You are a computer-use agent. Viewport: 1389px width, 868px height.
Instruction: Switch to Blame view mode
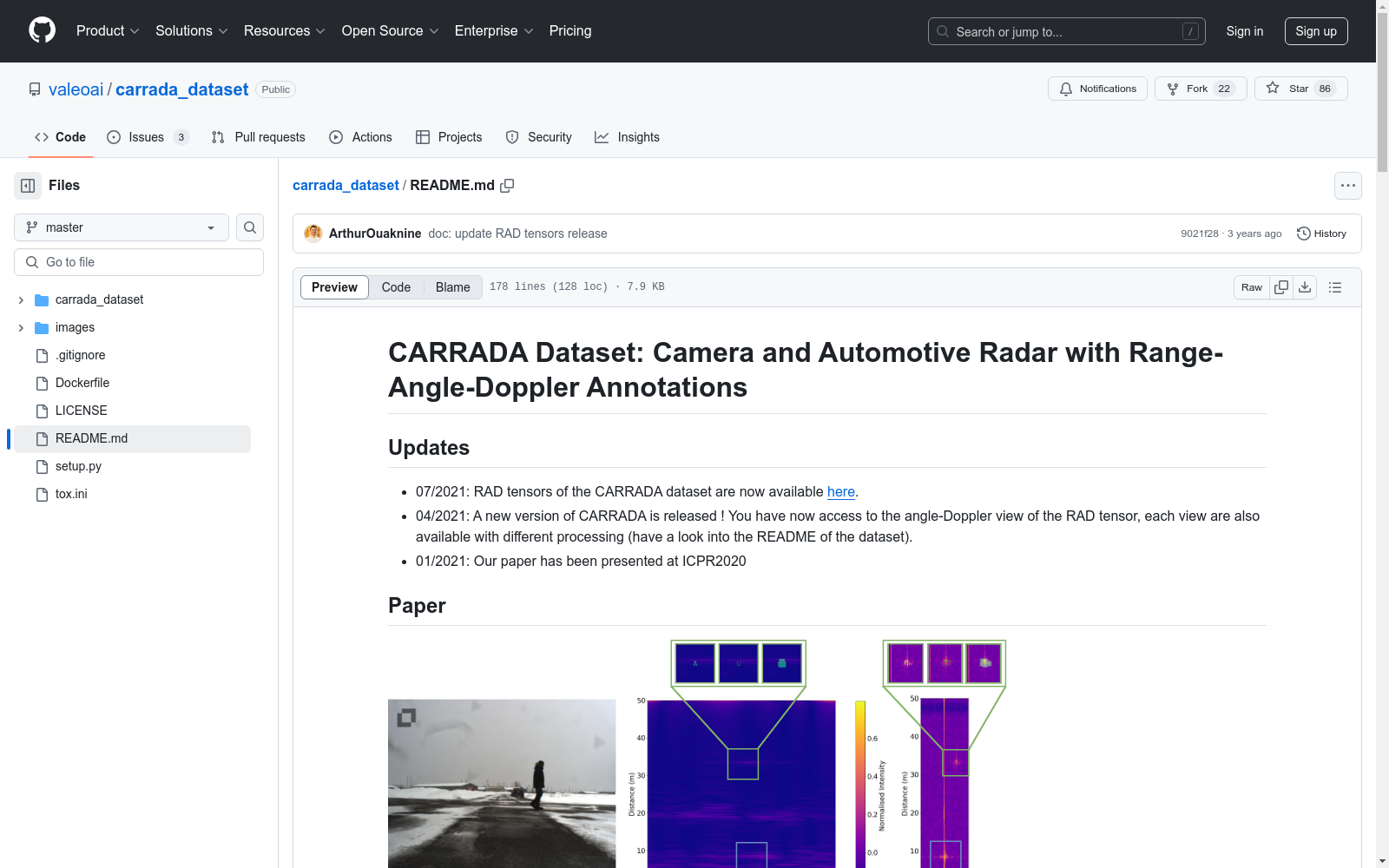452,287
